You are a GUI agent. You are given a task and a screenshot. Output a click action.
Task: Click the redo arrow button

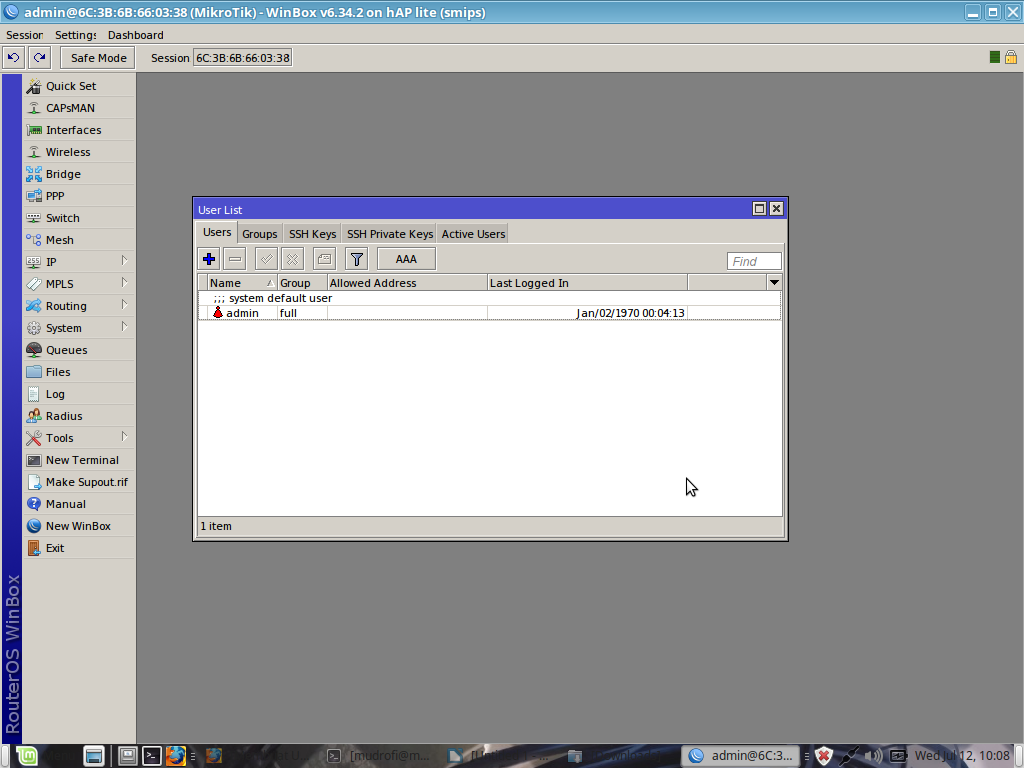(39, 57)
